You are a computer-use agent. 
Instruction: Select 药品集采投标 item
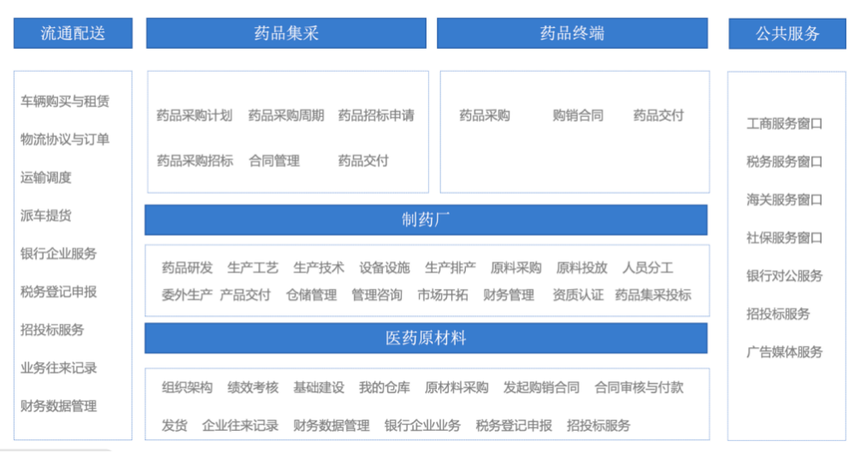click(x=653, y=295)
